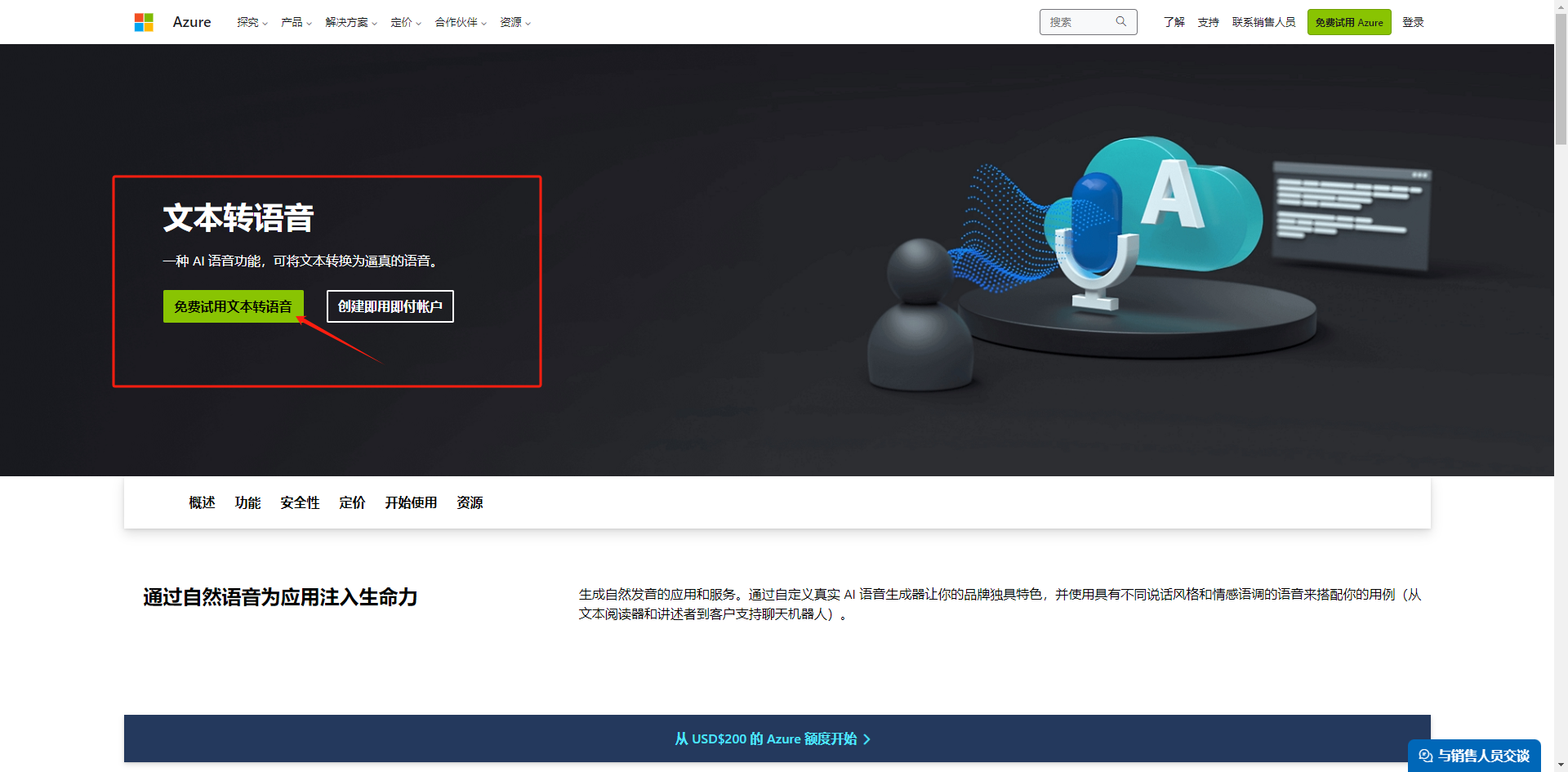Switch to the 功能 tab
The image size is (1568, 772).
[x=247, y=502]
